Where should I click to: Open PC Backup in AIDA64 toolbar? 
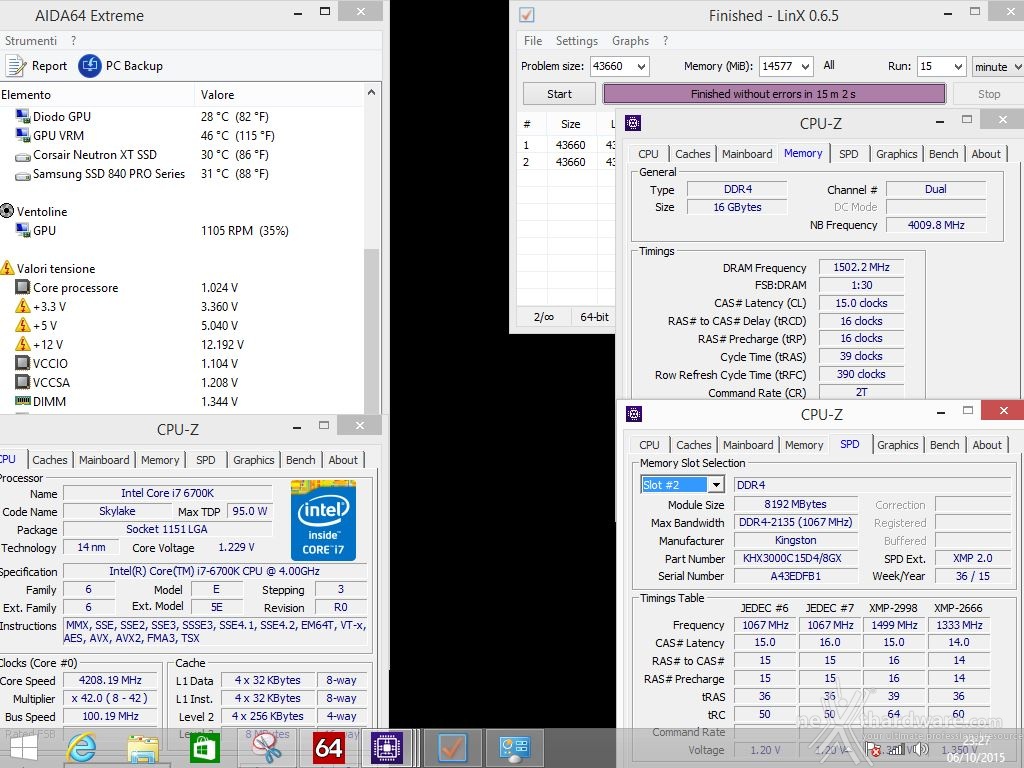coord(120,66)
